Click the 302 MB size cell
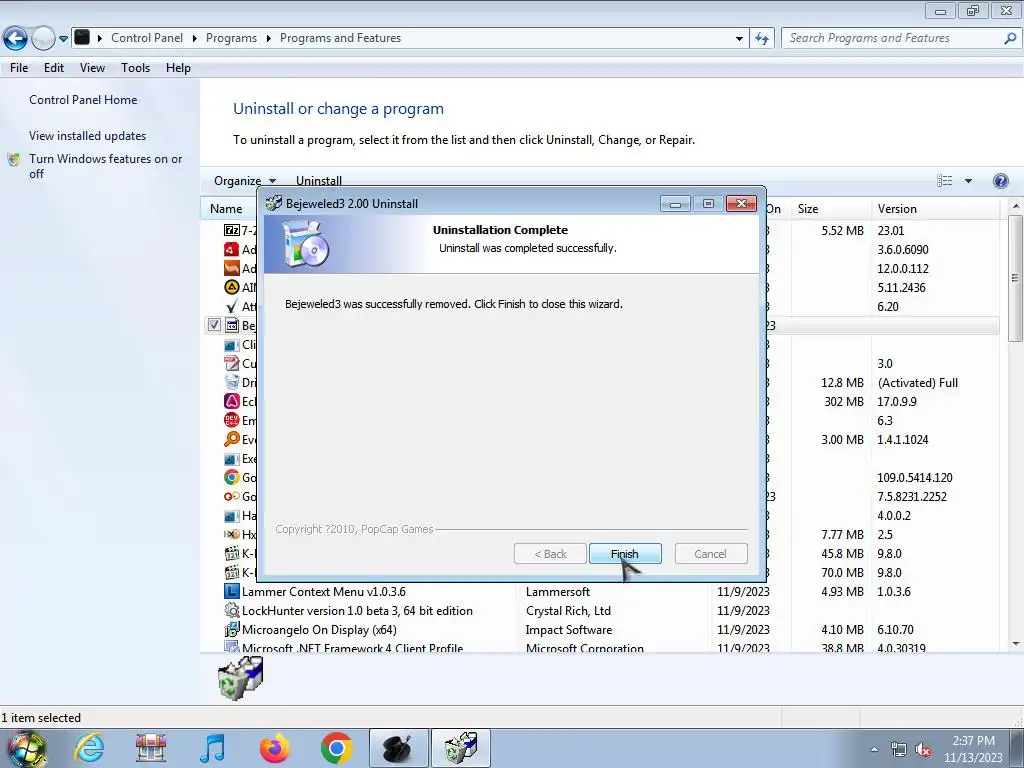 point(844,402)
